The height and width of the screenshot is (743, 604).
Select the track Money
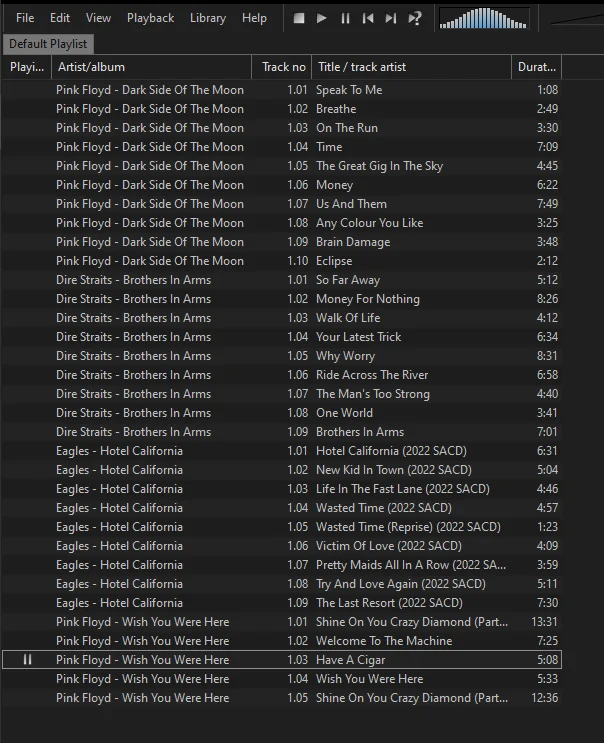[282, 185]
